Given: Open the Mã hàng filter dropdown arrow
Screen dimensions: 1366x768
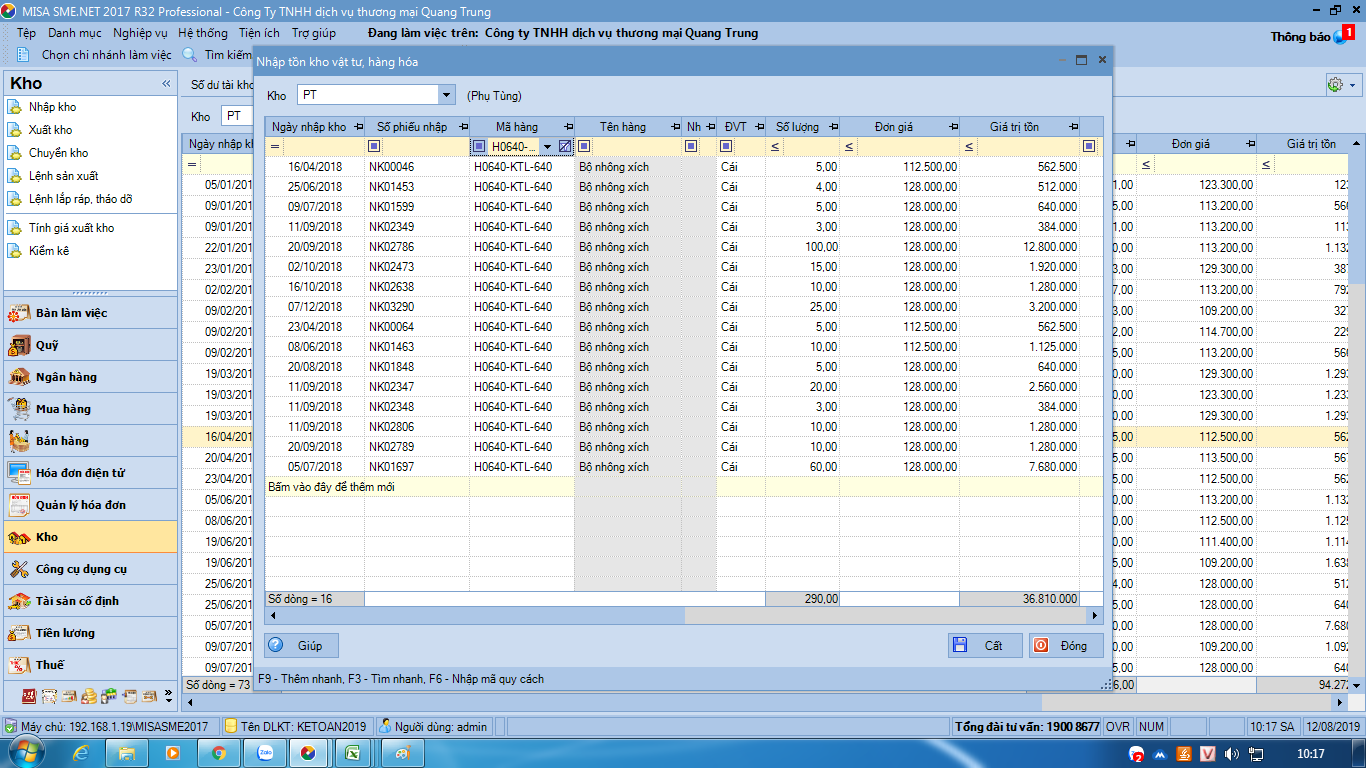Looking at the screenshot, I should pos(547,147).
